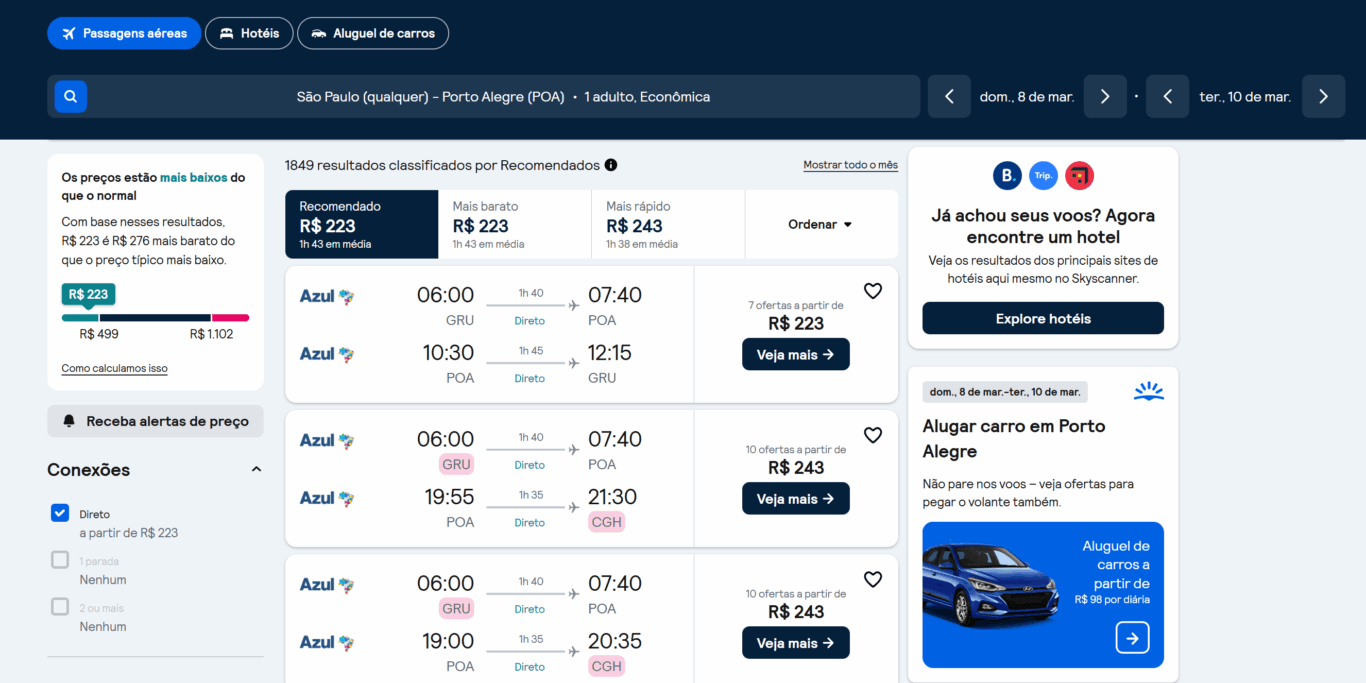Enable the 1 parada filter
The image size is (1366, 683).
tap(59, 560)
